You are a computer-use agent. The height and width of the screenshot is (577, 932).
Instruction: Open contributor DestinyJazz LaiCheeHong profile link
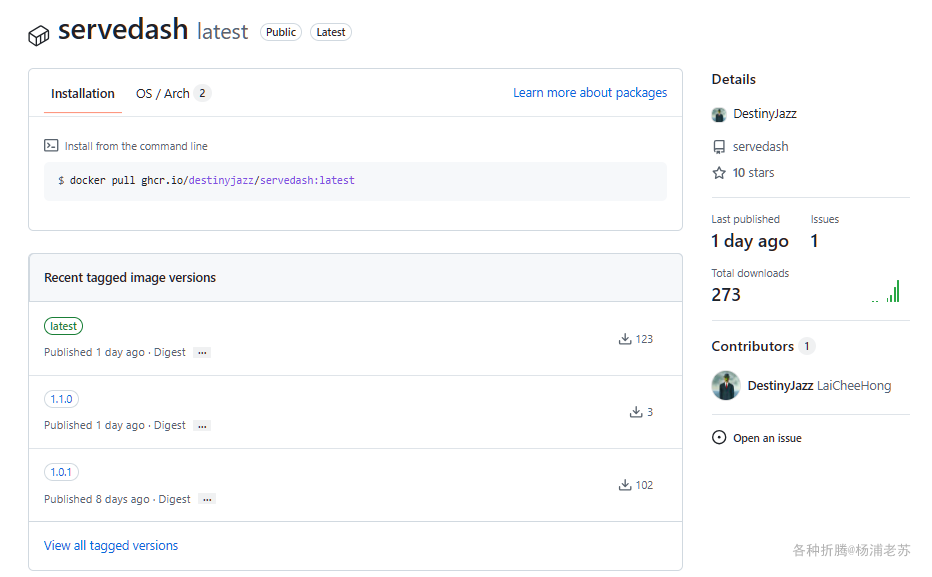pos(819,386)
